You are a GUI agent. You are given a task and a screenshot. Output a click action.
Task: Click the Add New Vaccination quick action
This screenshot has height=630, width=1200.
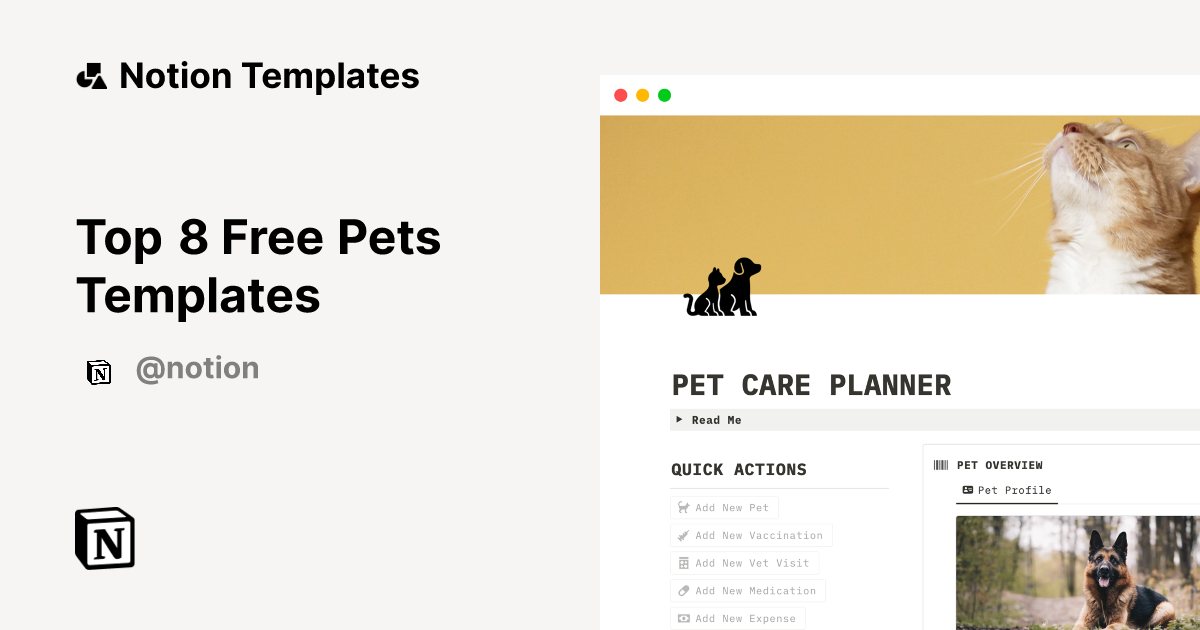[751, 535]
